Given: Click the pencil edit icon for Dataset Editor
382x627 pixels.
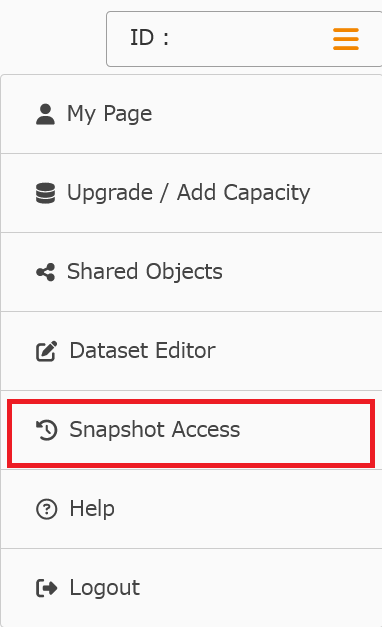Looking at the screenshot, I should (x=46, y=351).
